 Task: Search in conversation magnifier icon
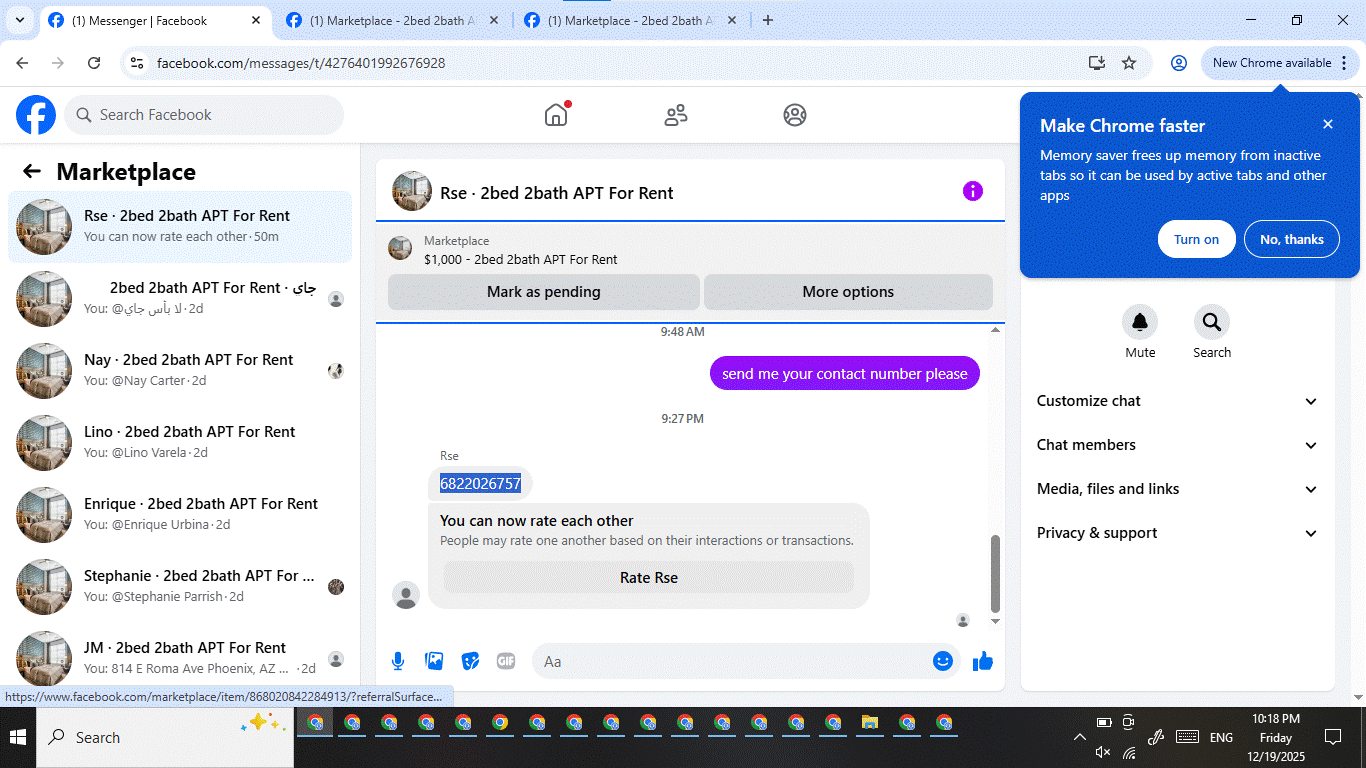1212,322
